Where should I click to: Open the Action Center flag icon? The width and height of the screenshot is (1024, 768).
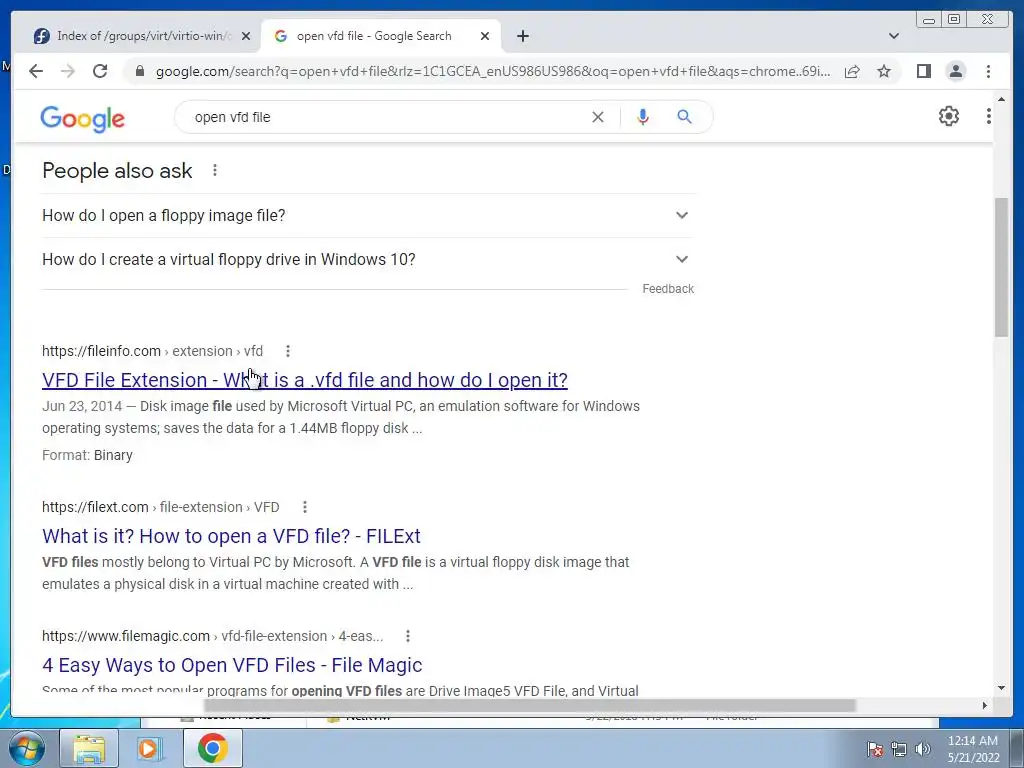[875, 749]
